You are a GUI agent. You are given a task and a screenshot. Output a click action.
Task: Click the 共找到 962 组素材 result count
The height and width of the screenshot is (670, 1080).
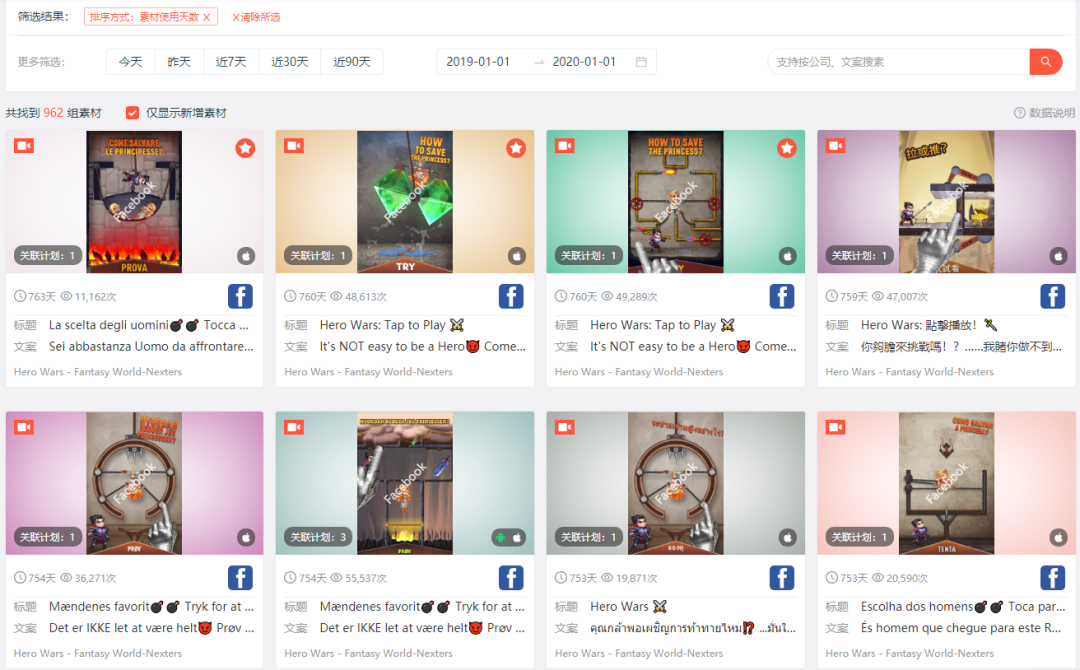point(54,113)
